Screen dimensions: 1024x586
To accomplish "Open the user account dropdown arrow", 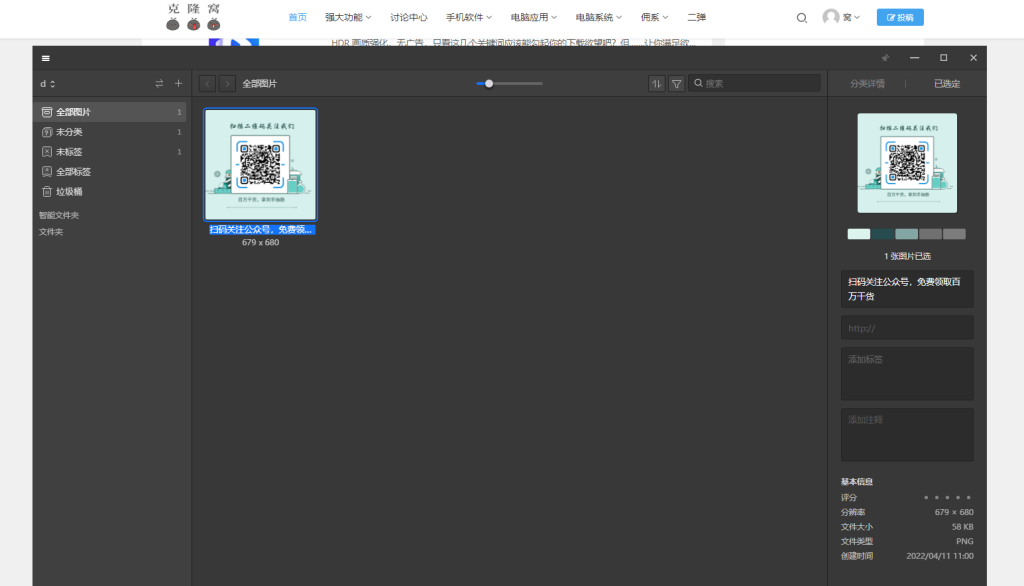I will 857,18.
